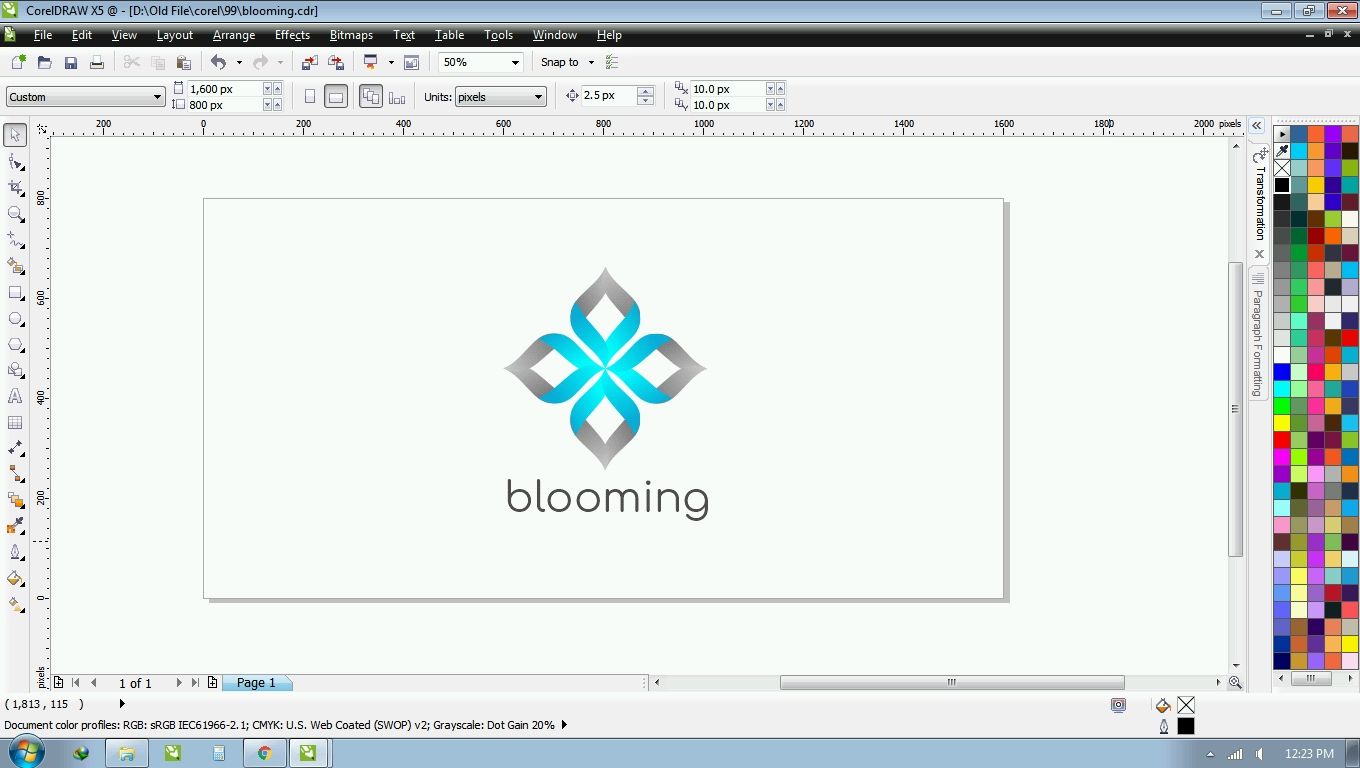
Task: Paste from the clipboard
Action: [x=183, y=62]
